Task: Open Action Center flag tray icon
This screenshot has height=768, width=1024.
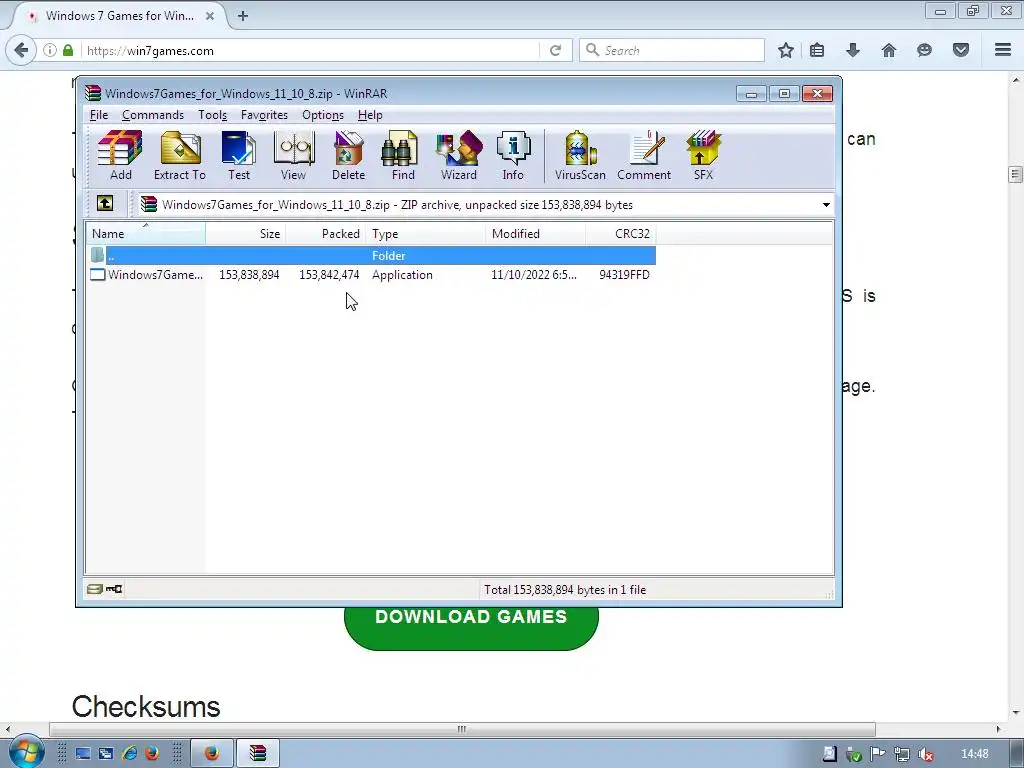Action: tap(878, 754)
